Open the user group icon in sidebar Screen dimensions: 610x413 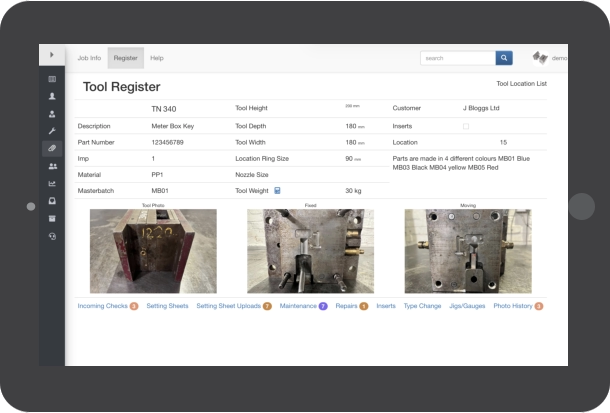click(x=52, y=166)
